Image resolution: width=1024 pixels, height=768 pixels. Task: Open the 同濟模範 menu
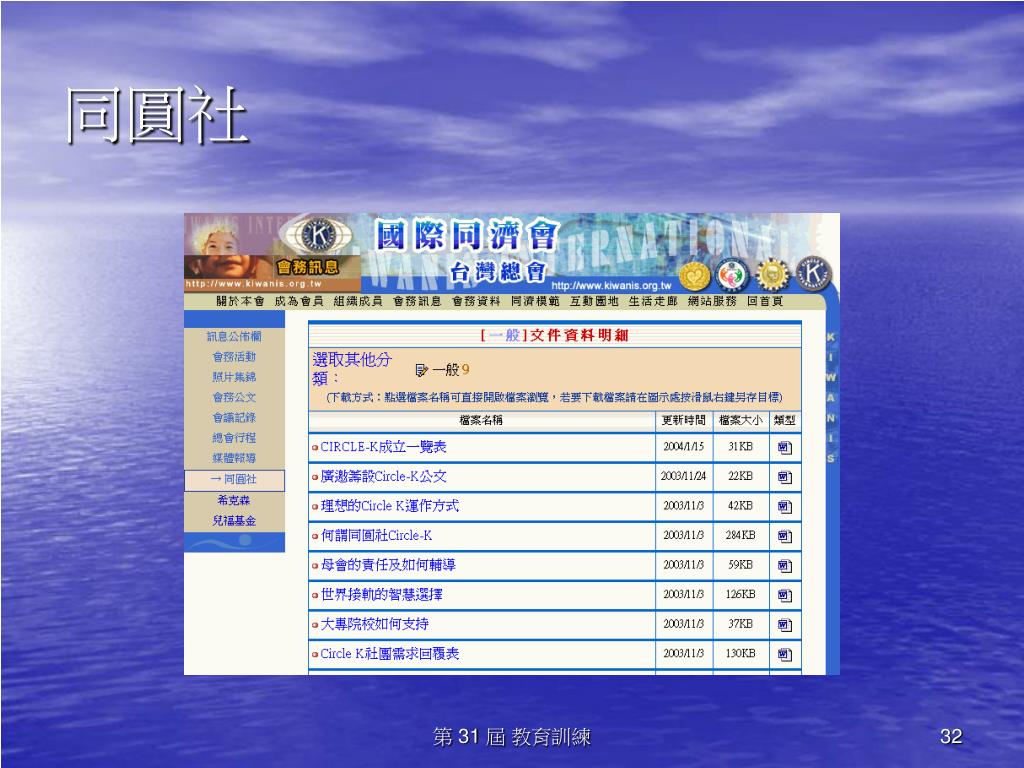(536, 301)
